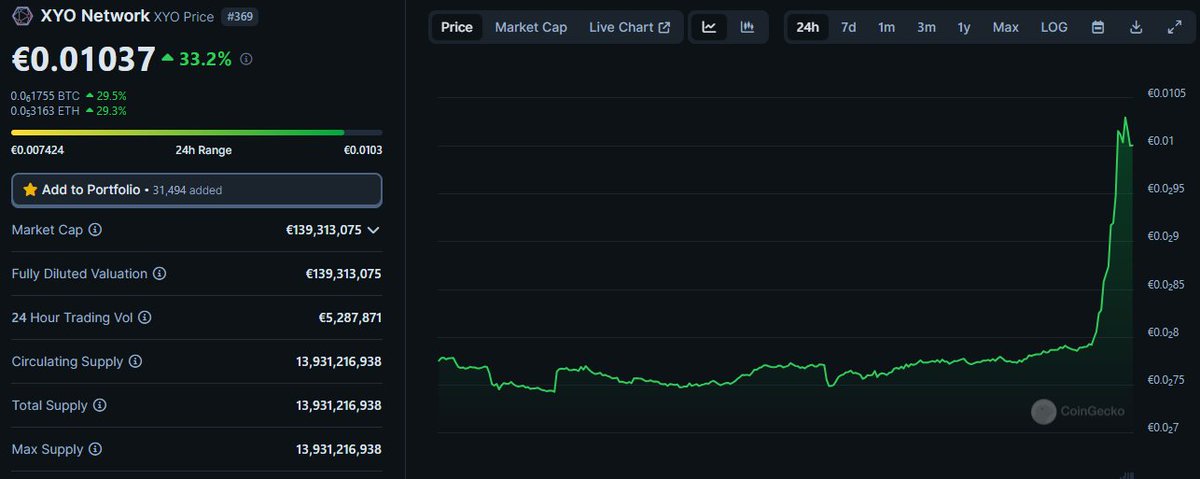
Task: Show Max Supply info icon
Action: pos(95,450)
